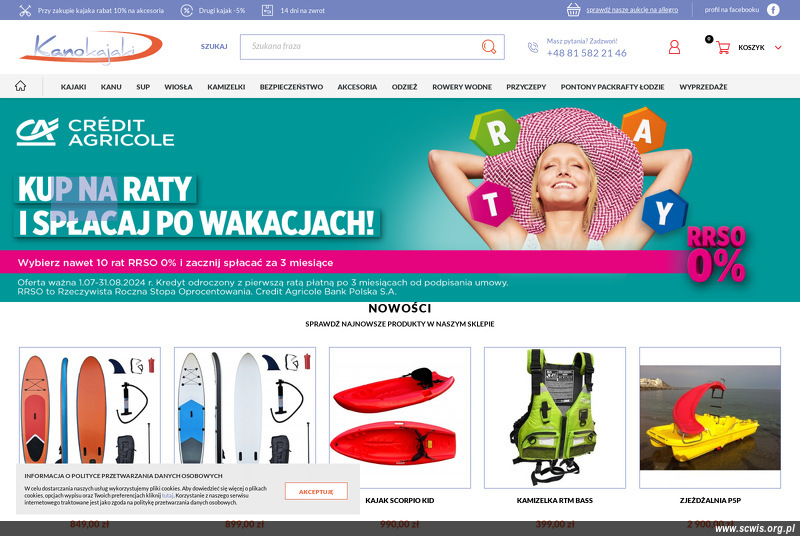Open the Akcesoria menu

[x=357, y=87]
